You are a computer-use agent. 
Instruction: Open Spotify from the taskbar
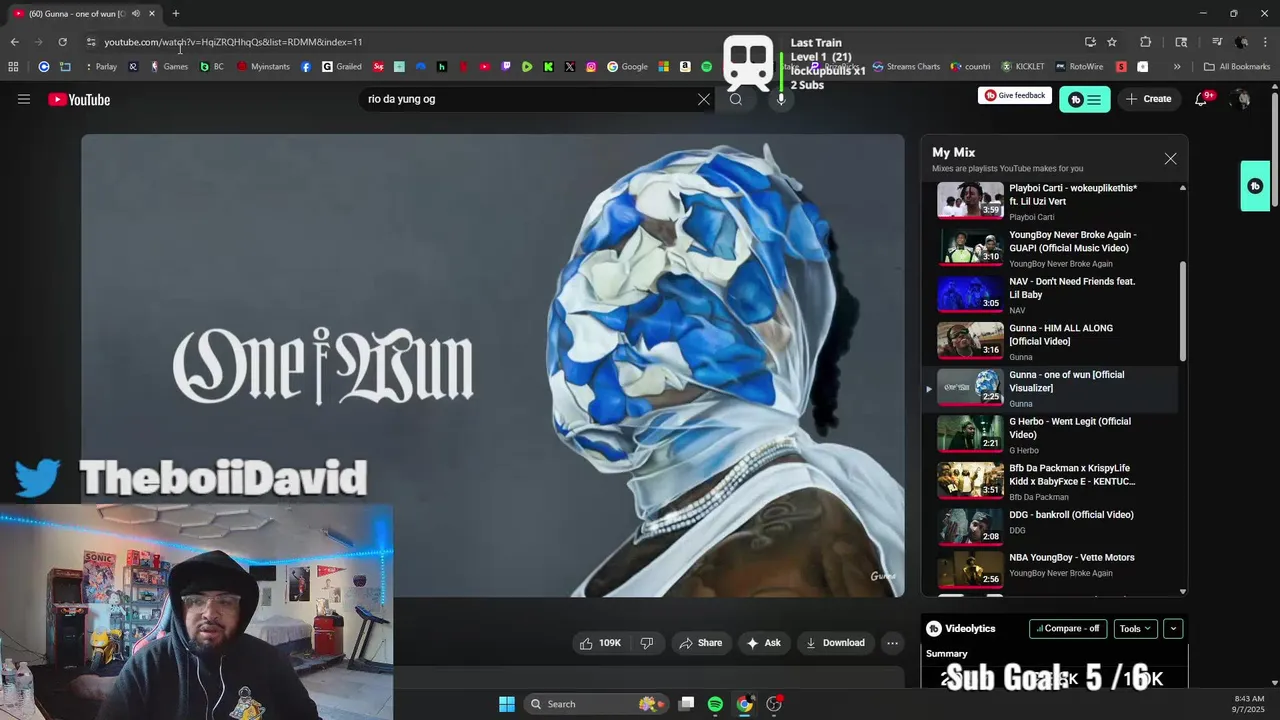point(715,704)
